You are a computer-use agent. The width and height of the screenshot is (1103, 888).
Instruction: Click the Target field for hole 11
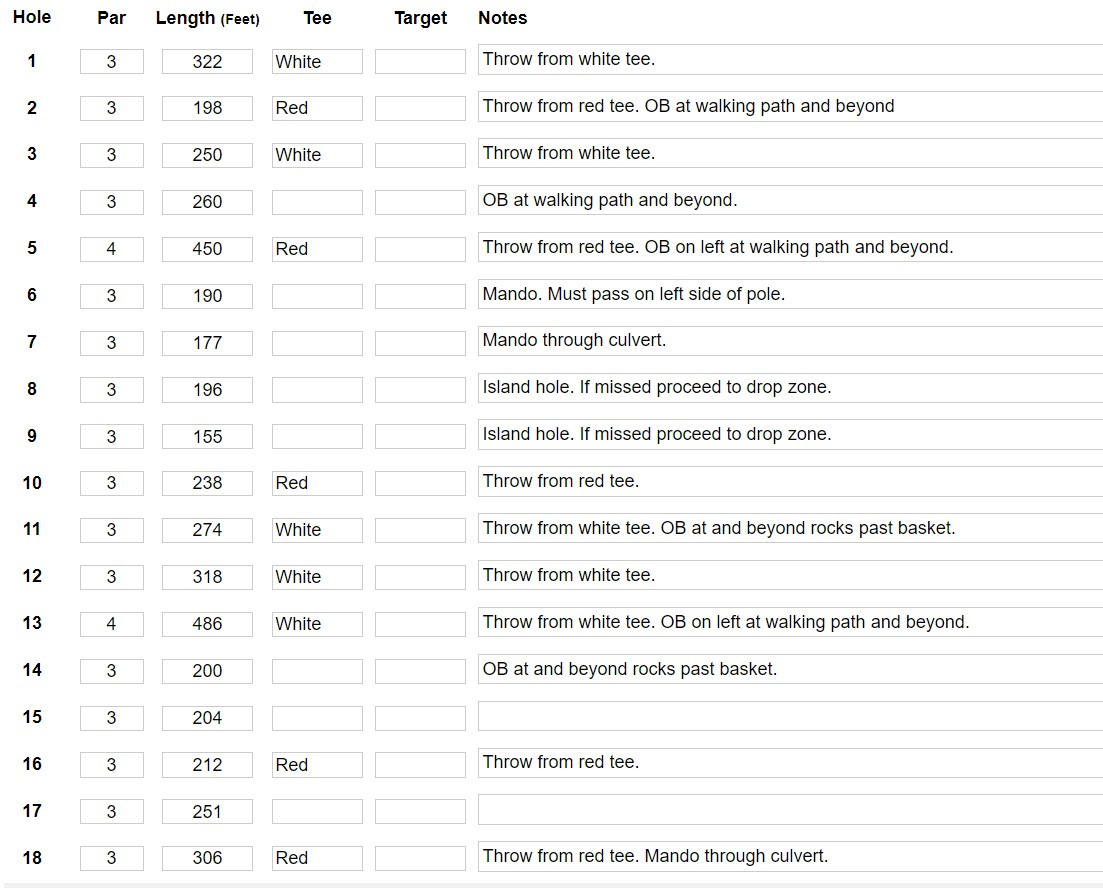tap(420, 530)
